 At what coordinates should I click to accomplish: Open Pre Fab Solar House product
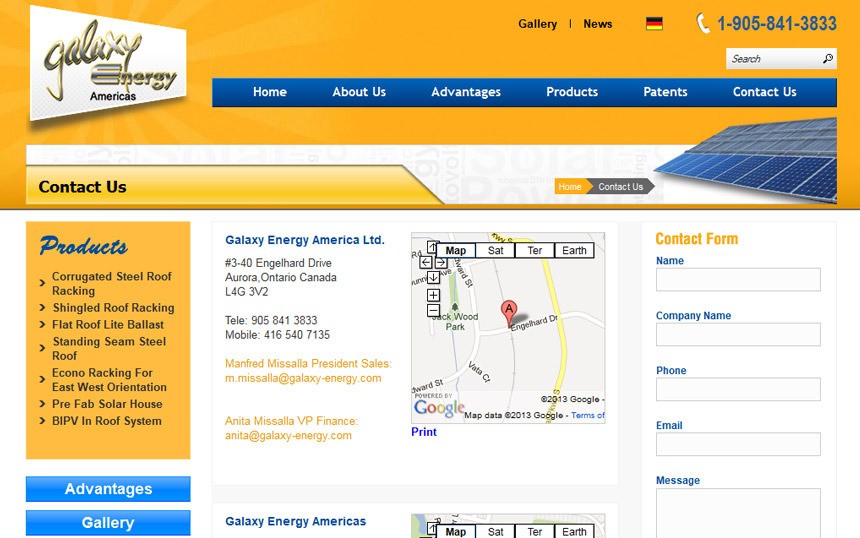point(107,404)
